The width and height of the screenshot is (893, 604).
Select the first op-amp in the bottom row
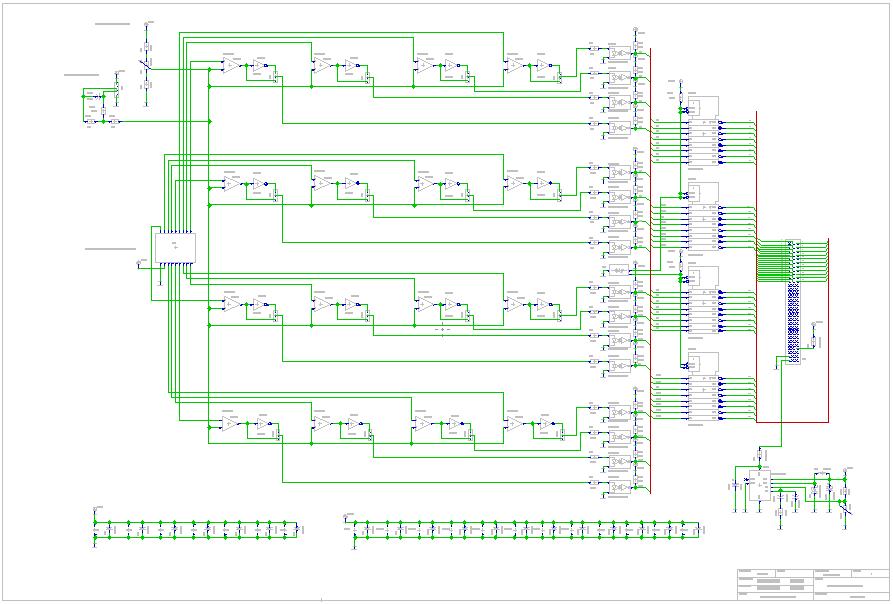pyautogui.click(x=231, y=424)
